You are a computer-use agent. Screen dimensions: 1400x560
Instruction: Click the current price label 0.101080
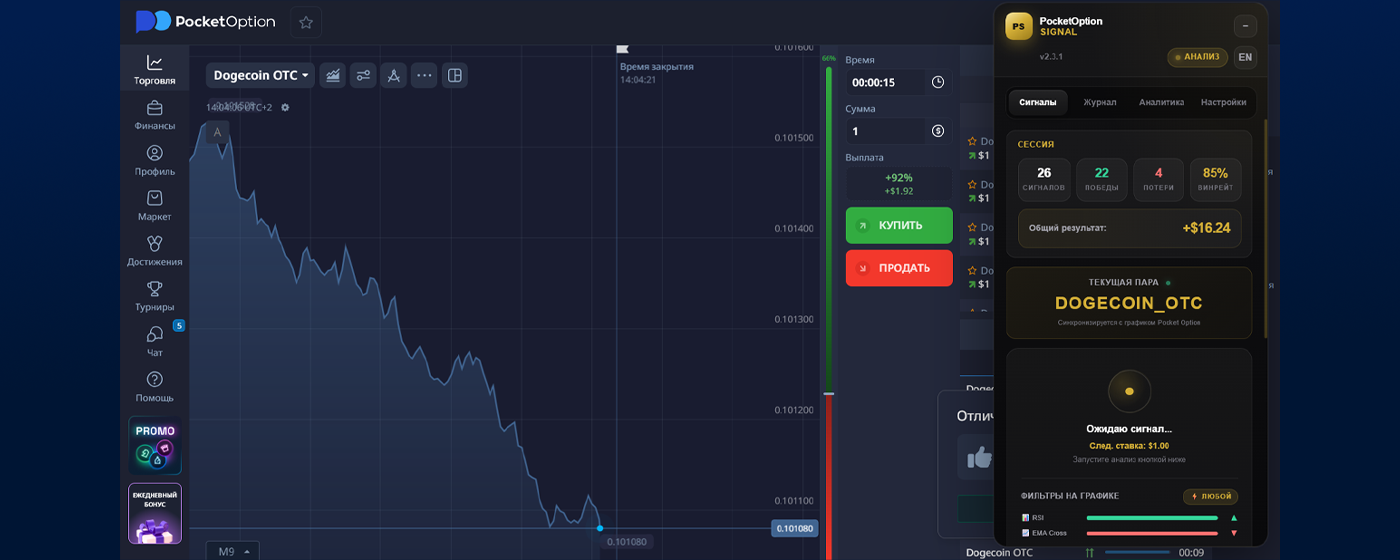pos(794,527)
